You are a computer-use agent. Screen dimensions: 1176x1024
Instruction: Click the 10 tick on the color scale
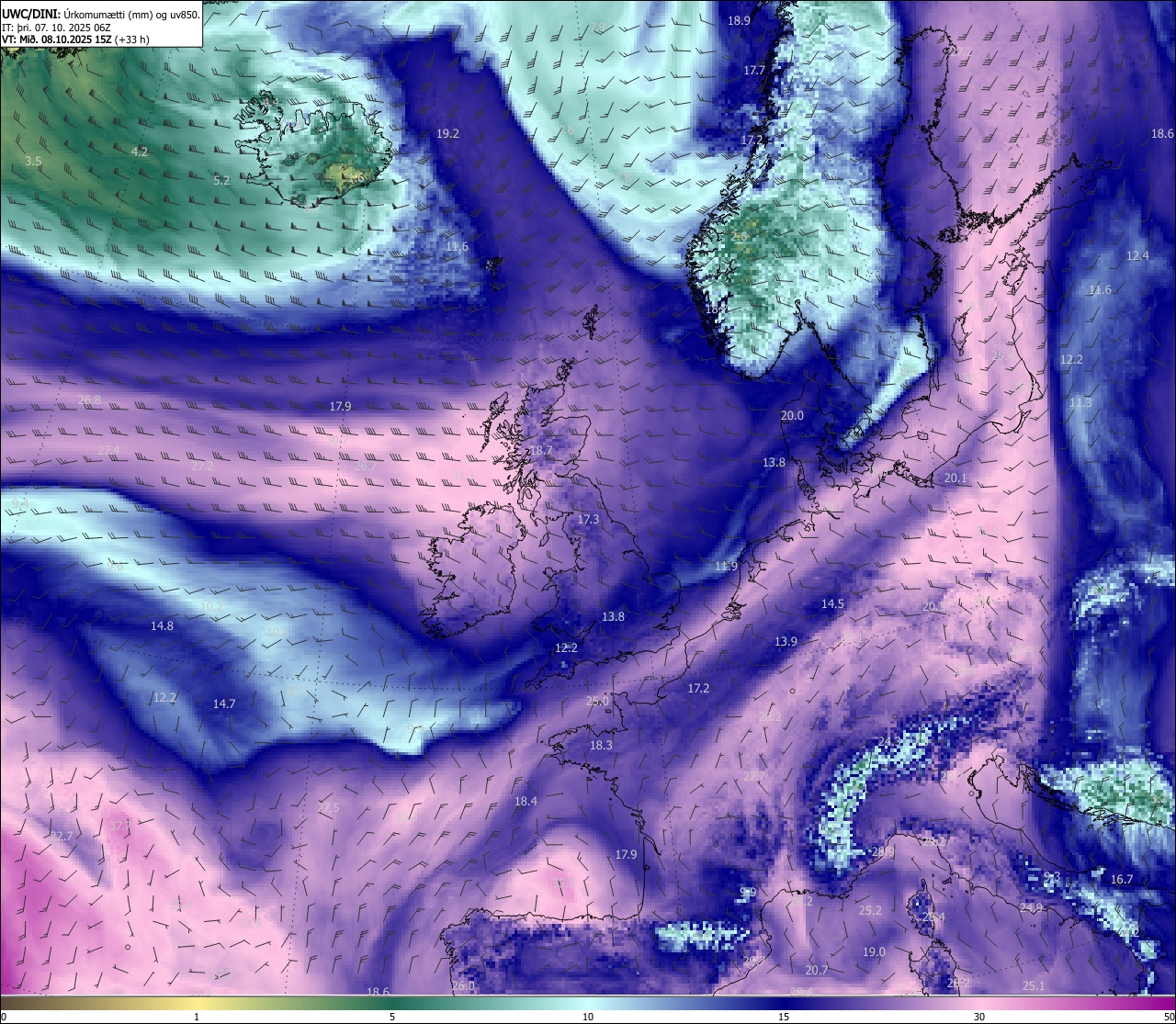point(588,1017)
